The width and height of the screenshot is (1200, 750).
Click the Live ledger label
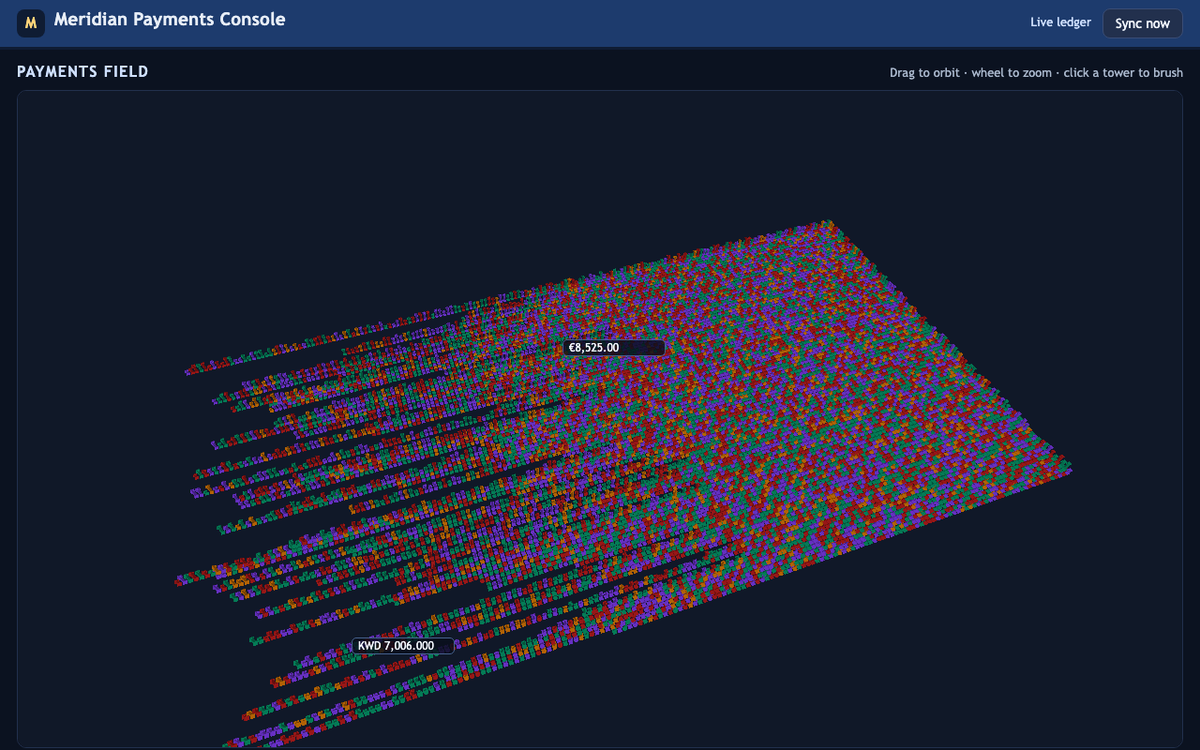point(1061,22)
